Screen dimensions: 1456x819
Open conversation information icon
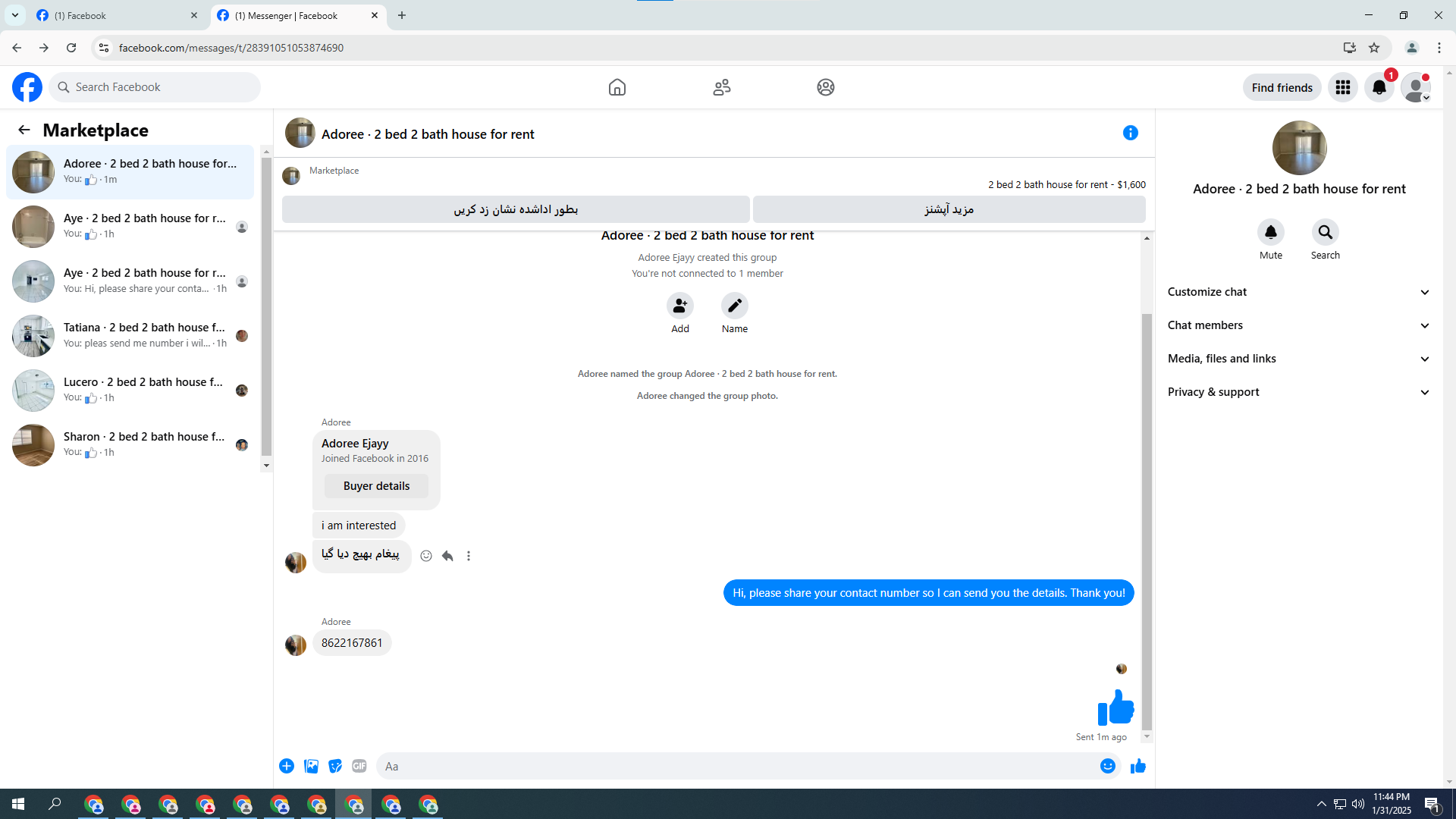tap(1131, 133)
